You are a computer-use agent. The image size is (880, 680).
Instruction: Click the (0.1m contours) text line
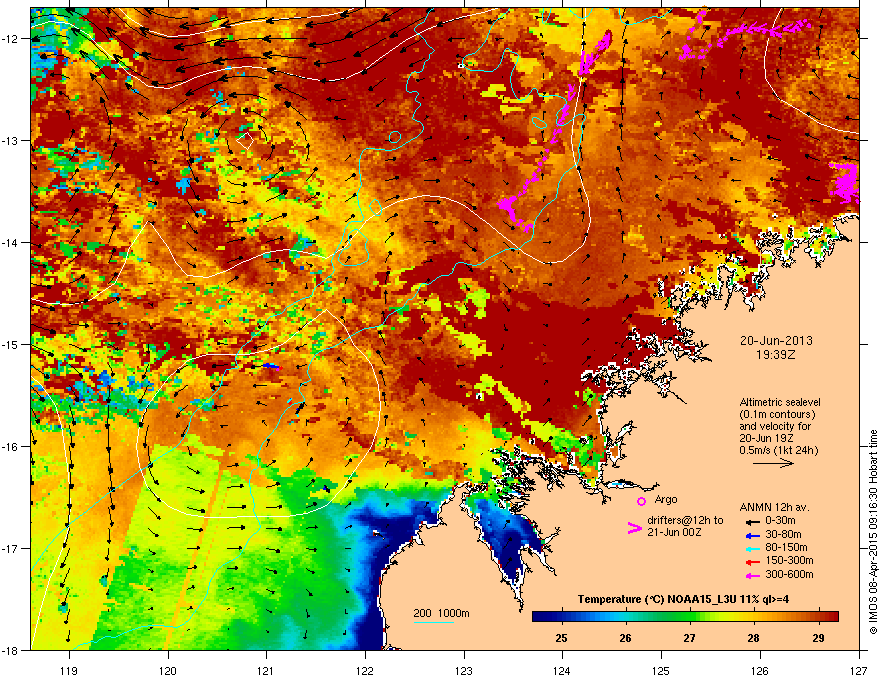[x=777, y=415]
